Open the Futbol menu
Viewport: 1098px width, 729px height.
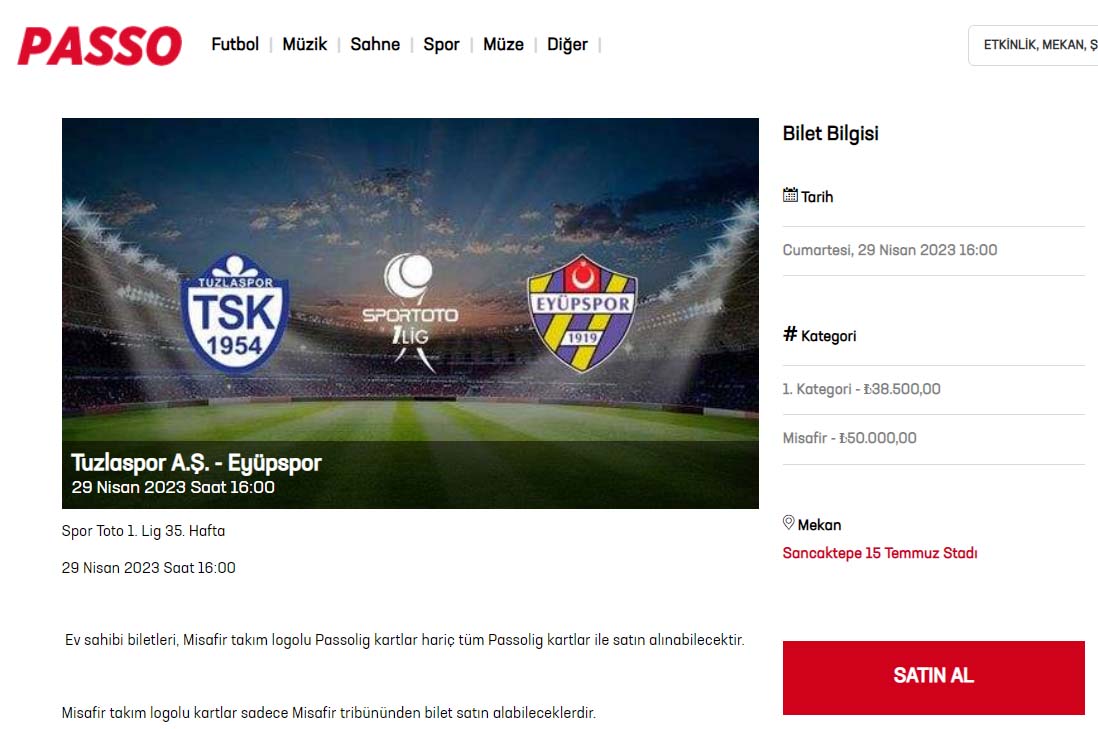[x=235, y=44]
